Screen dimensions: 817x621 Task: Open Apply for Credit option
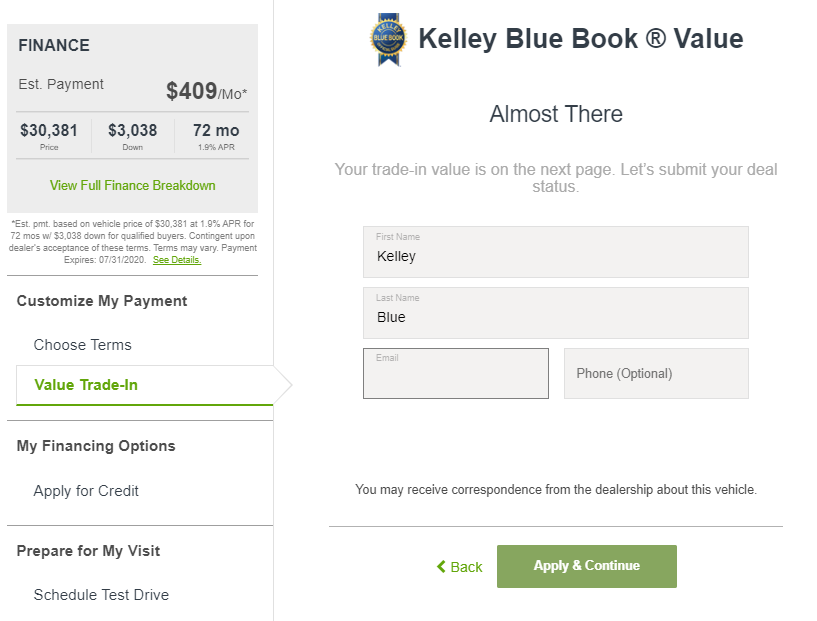(86, 491)
